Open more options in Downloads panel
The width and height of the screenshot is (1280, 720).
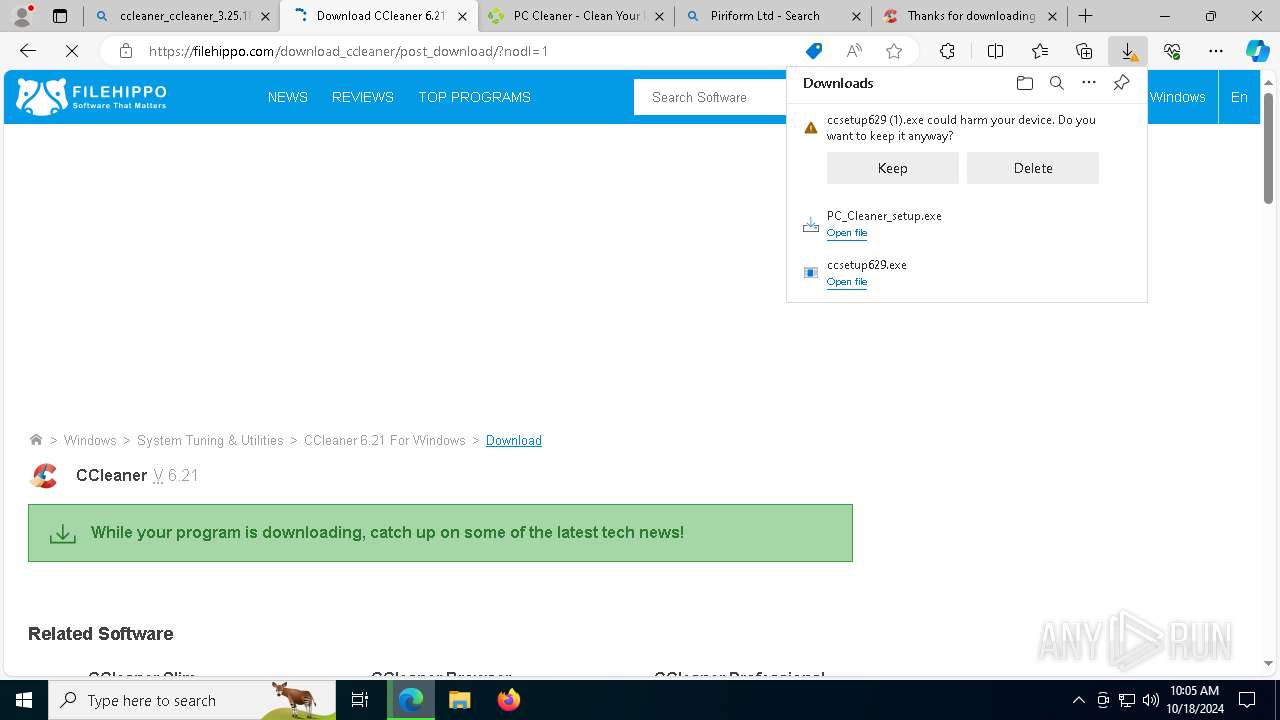click(x=1089, y=83)
